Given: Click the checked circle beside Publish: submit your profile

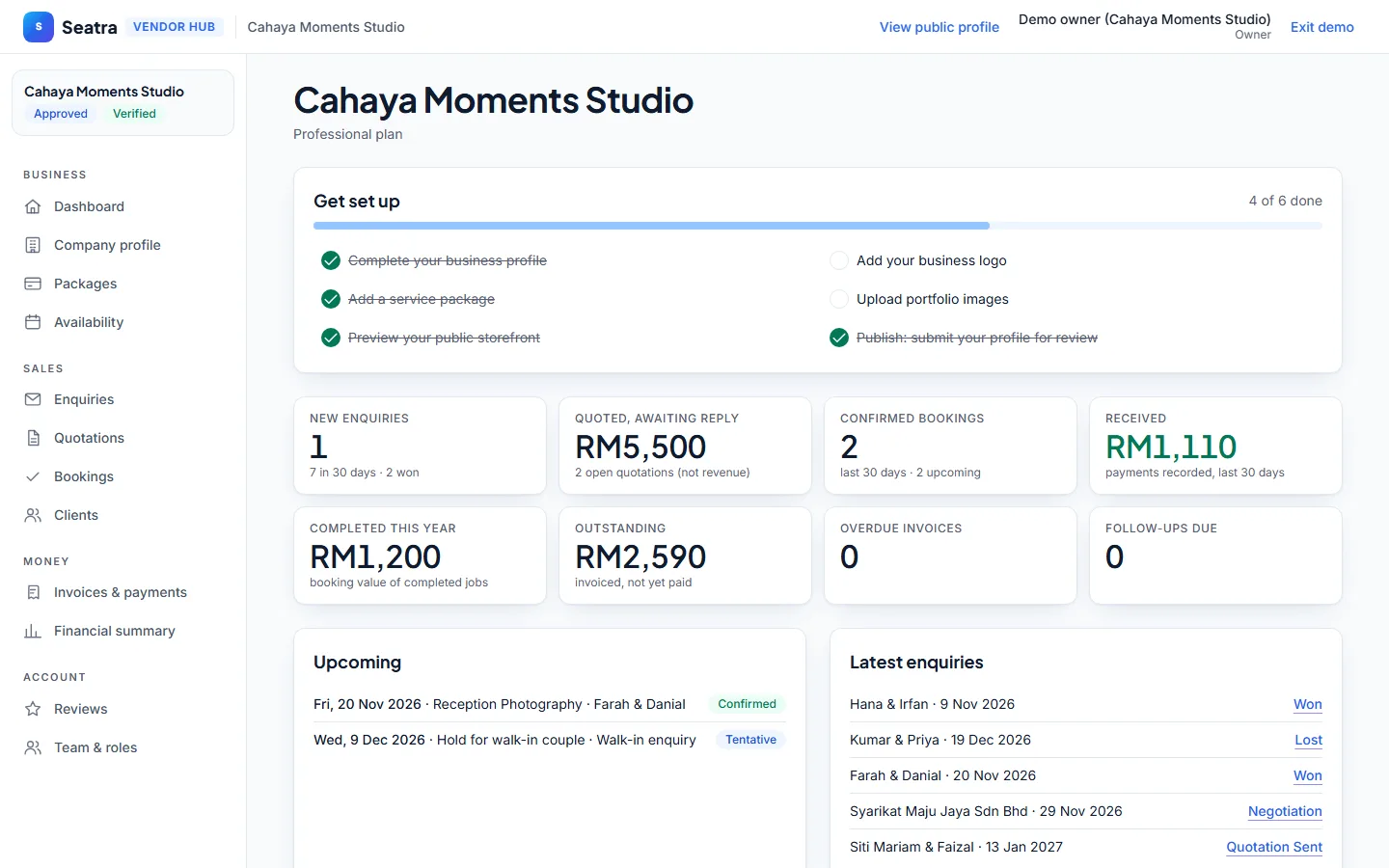Looking at the screenshot, I should tap(839, 338).
